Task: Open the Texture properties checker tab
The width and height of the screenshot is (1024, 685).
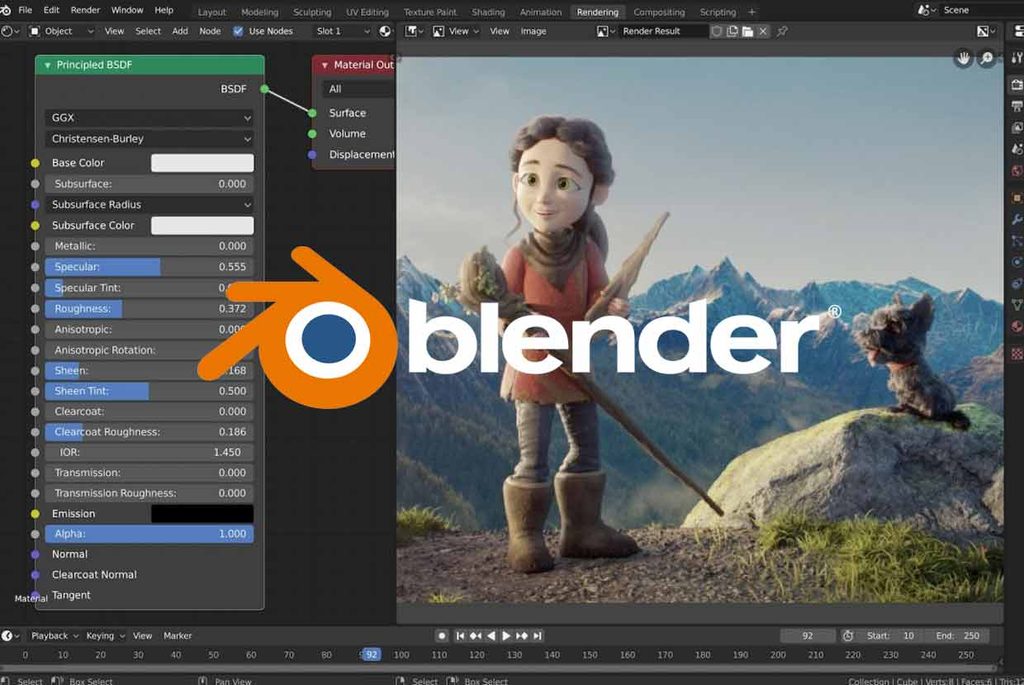Action: [x=1017, y=354]
